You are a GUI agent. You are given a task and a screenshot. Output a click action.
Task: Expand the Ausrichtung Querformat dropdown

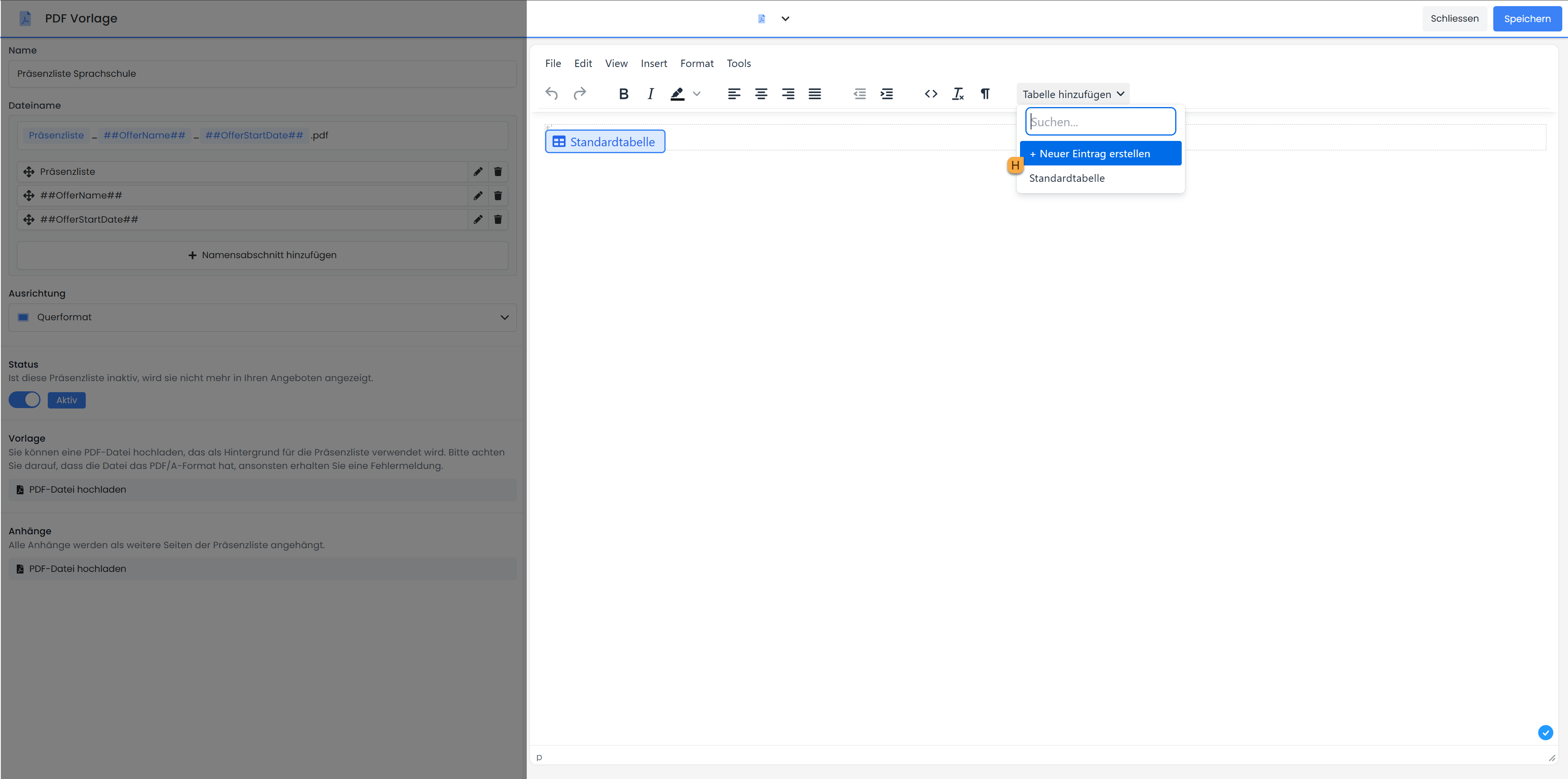coord(262,317)
